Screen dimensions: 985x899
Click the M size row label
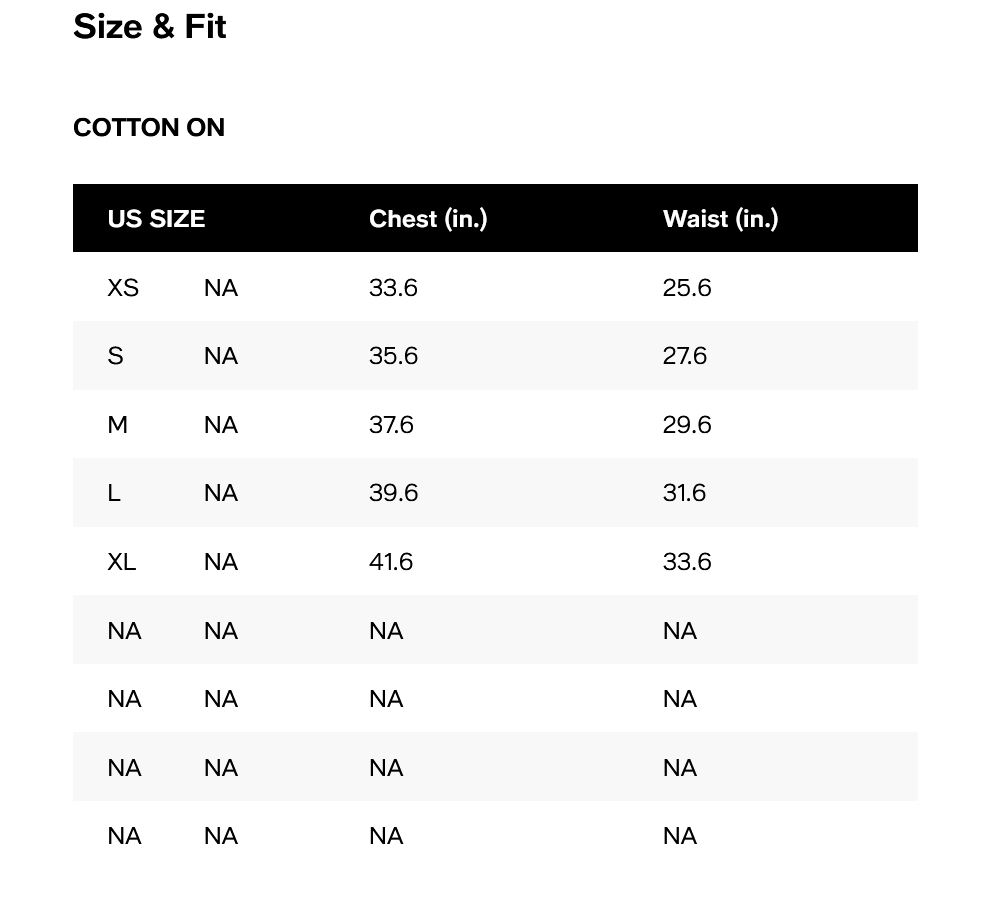[118, 425]
